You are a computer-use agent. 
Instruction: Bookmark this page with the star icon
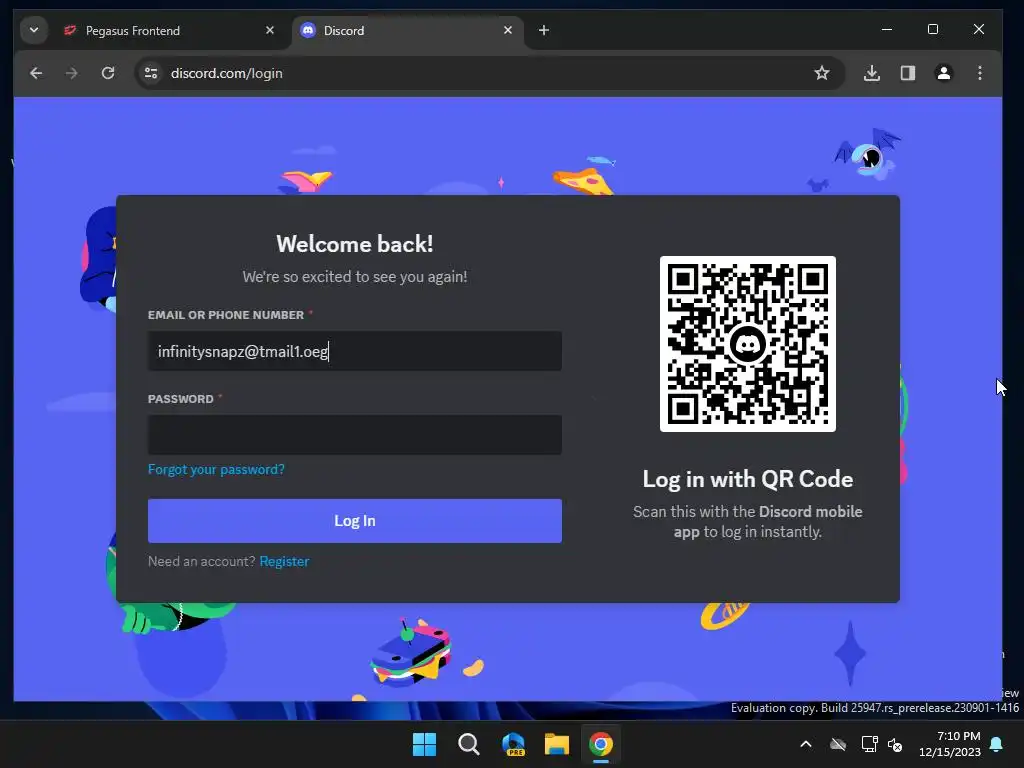(822, 73)
